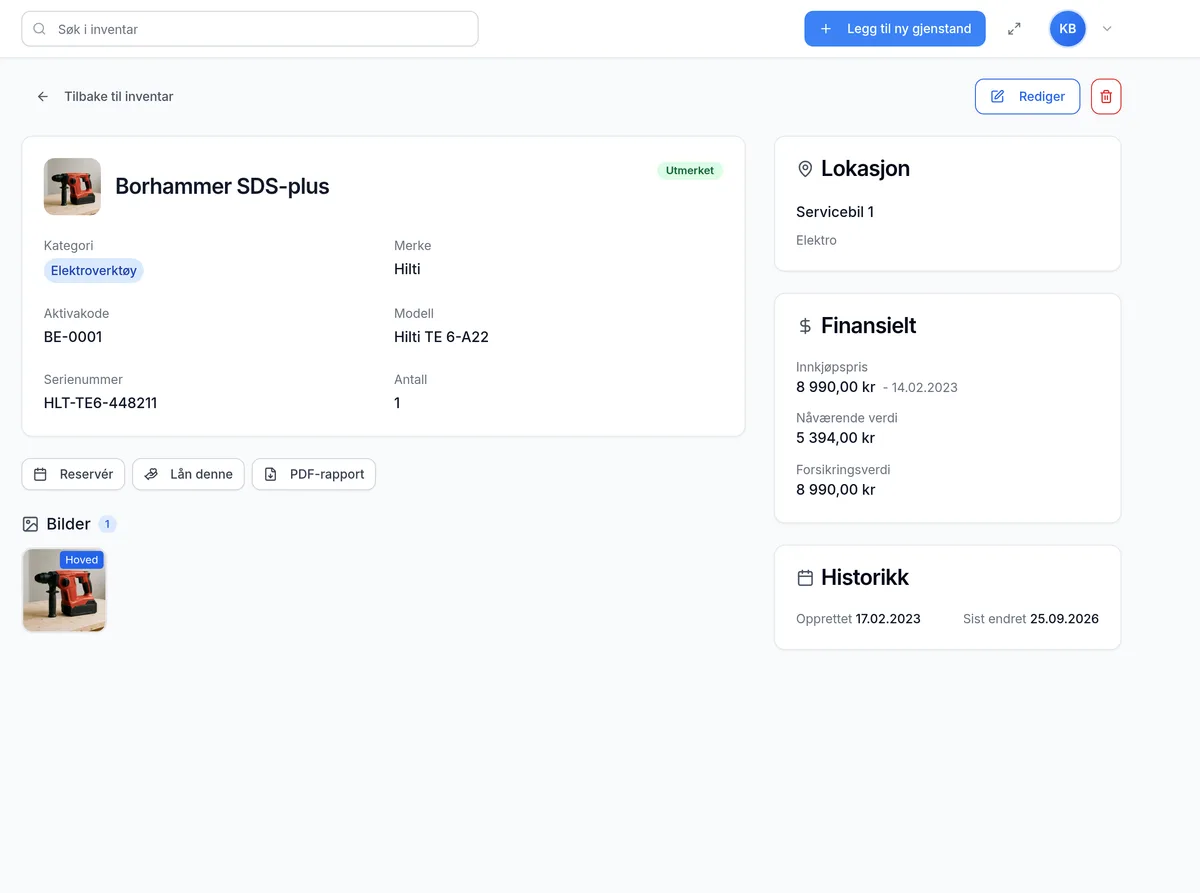Click the search magnifier icon

coord(40,29)
